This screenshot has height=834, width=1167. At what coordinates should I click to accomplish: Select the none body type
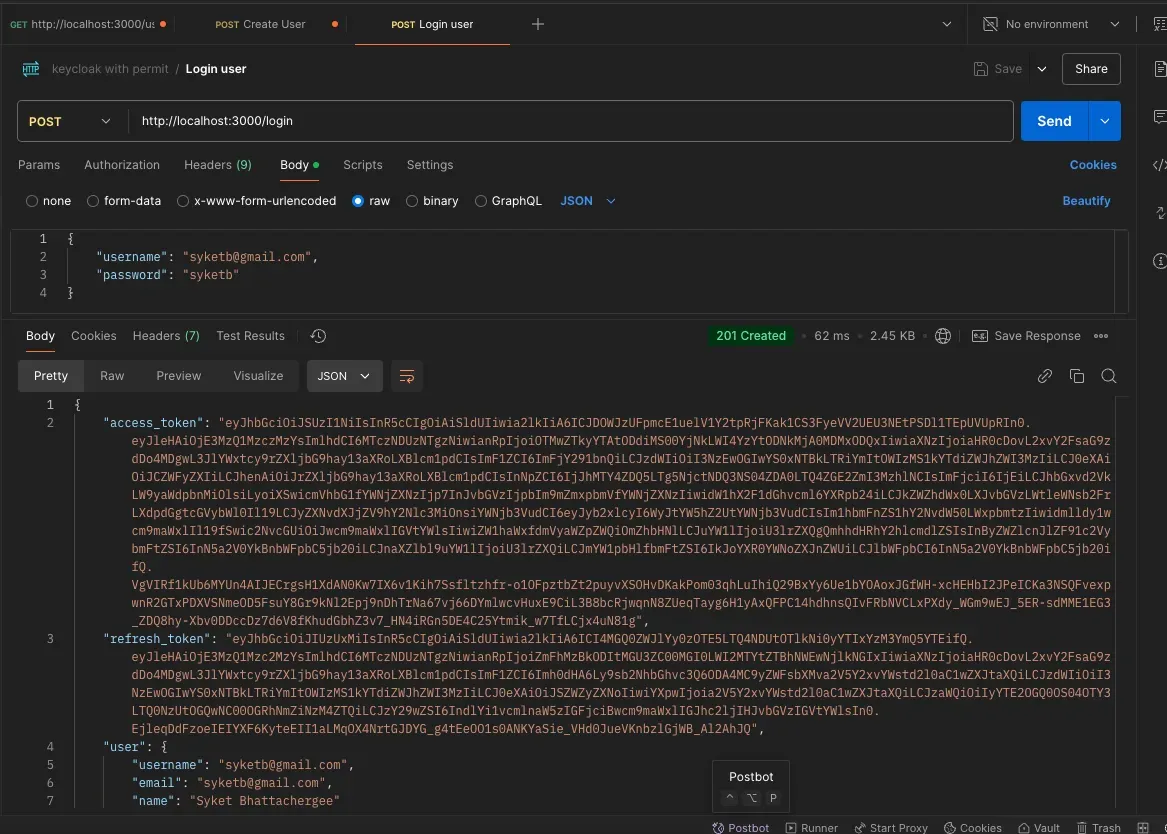coord(33,201)
